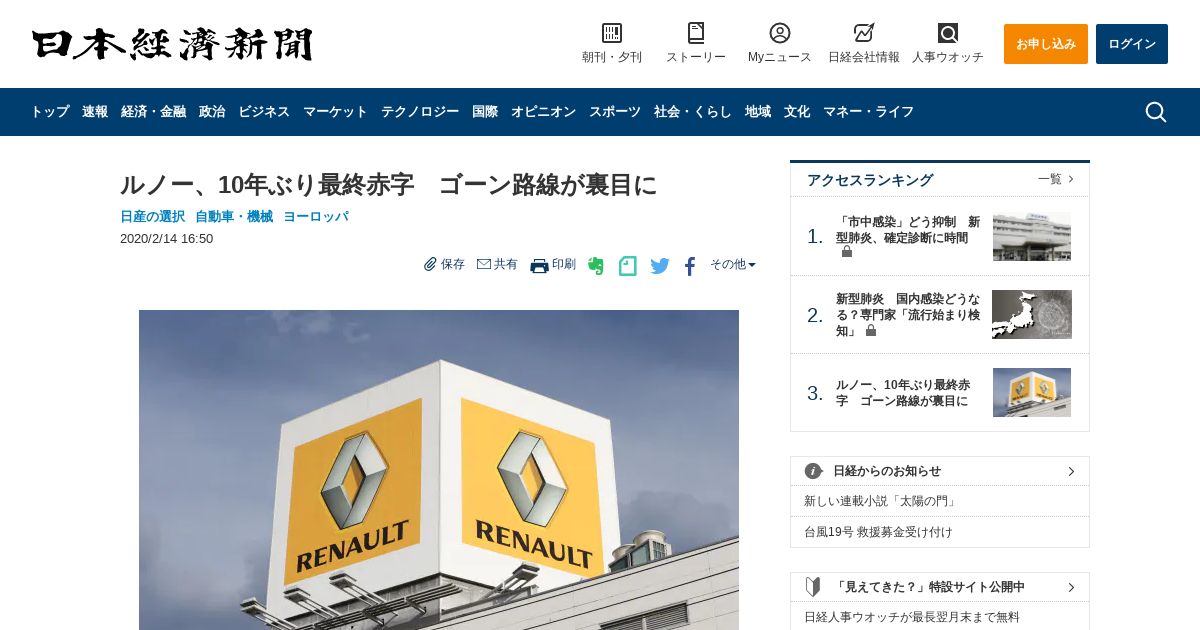Image resolution: width=1200 pixels, height=630 pixels.
Task: Open the 日産の選択 topic link
Action: (152, 216)
